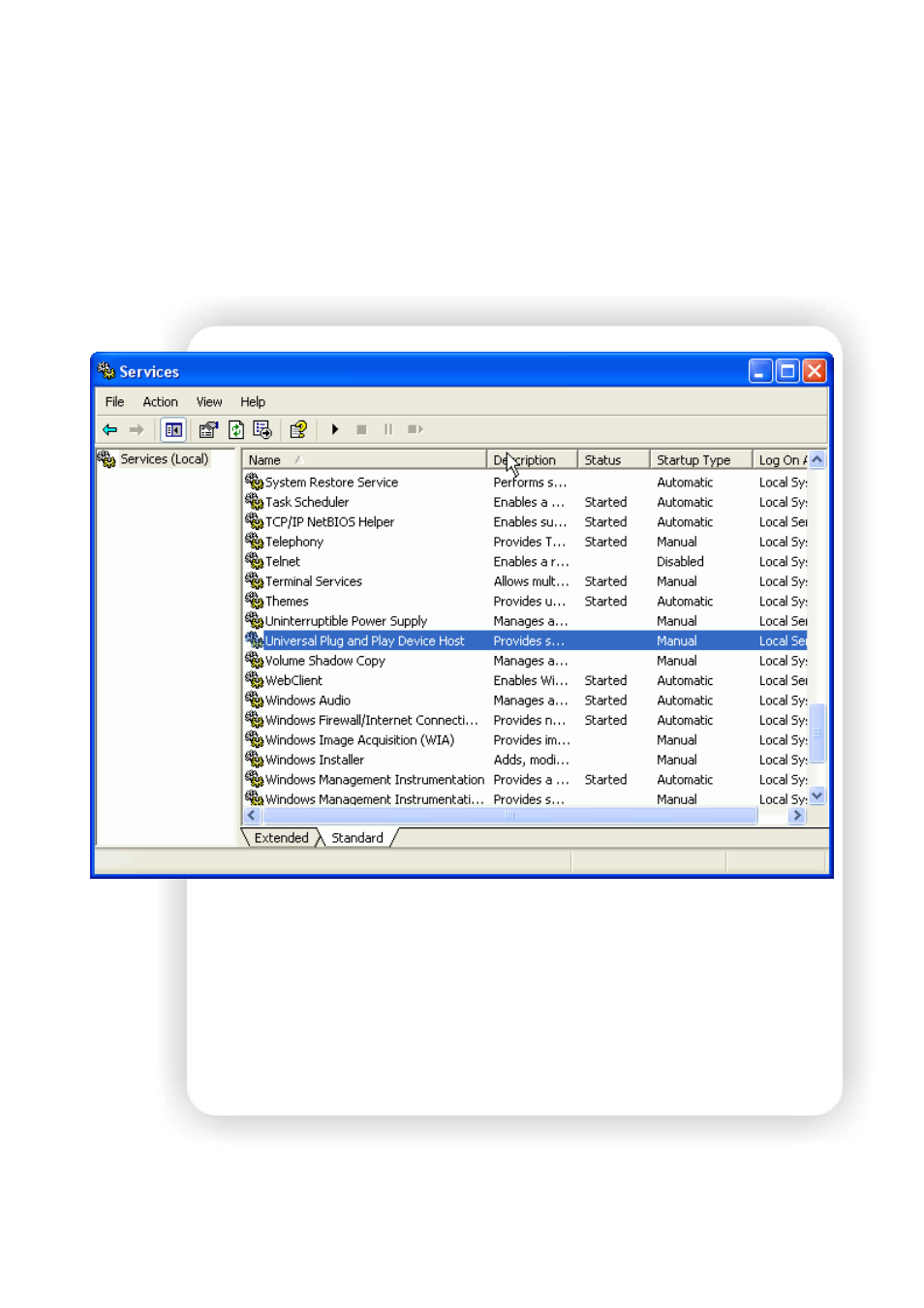
Task: Select the Task Scheduler service name
Action: tap(307, 502)
